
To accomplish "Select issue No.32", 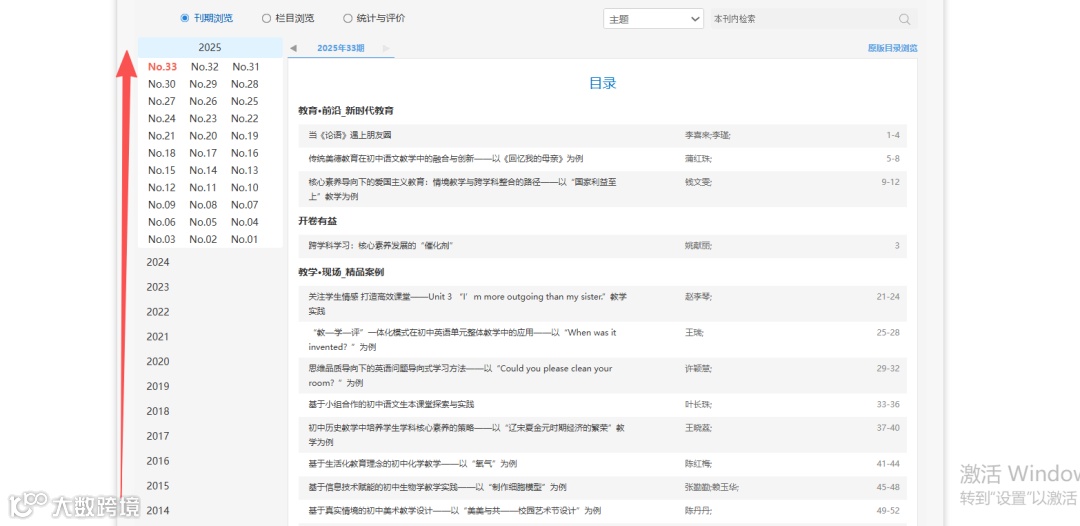I will pyautogui.click(x=205, y=67).
